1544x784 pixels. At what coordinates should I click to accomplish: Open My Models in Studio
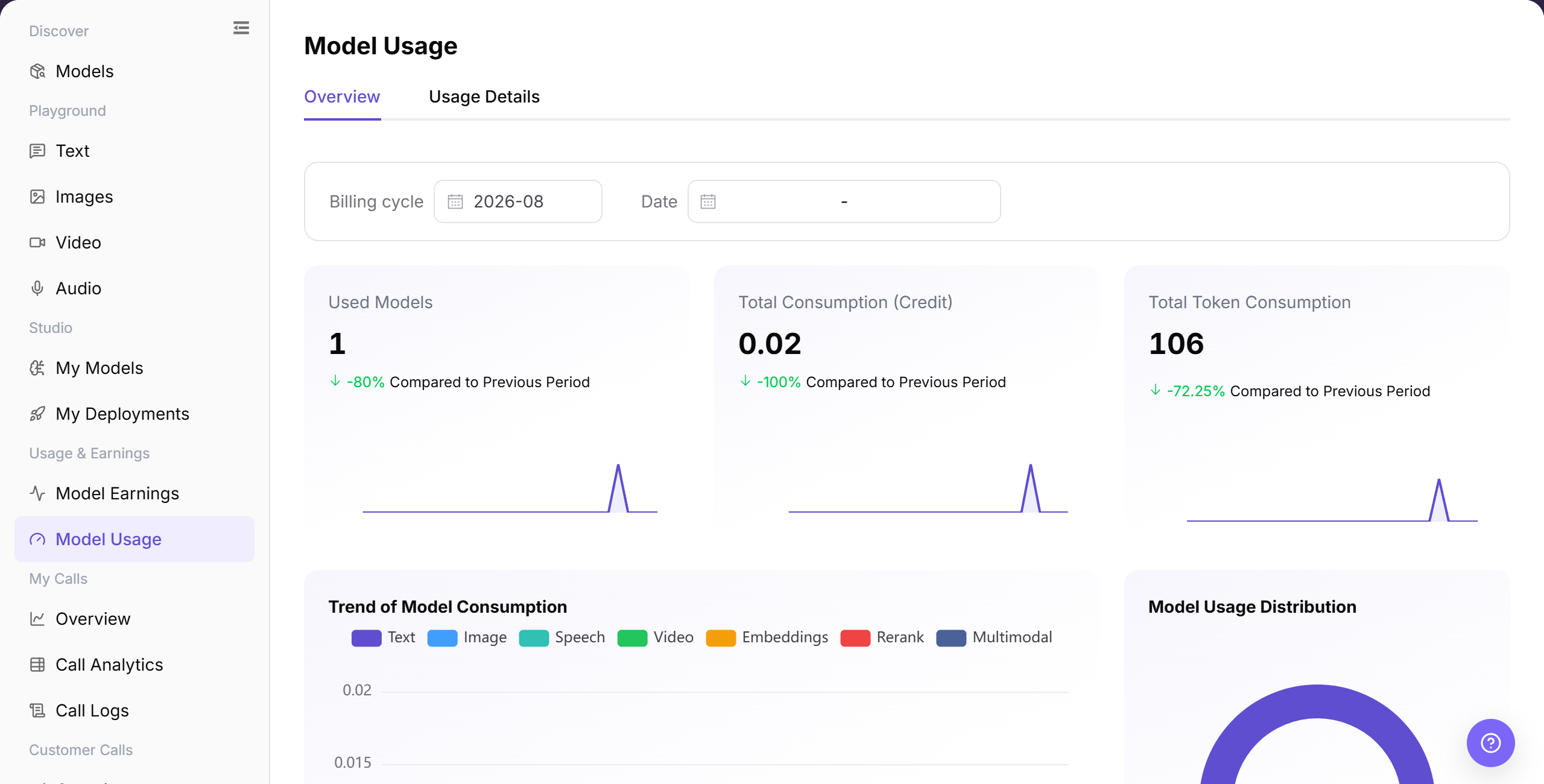(x=134, y=368)
